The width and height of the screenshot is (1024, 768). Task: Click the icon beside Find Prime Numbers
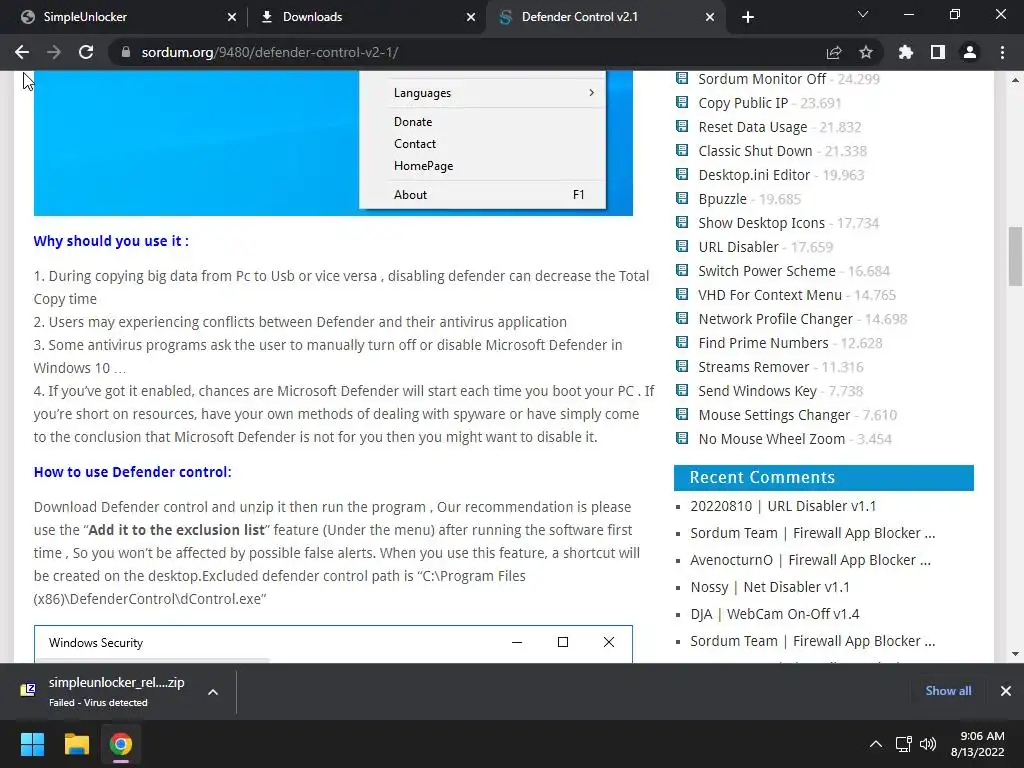tap(682, 342)
